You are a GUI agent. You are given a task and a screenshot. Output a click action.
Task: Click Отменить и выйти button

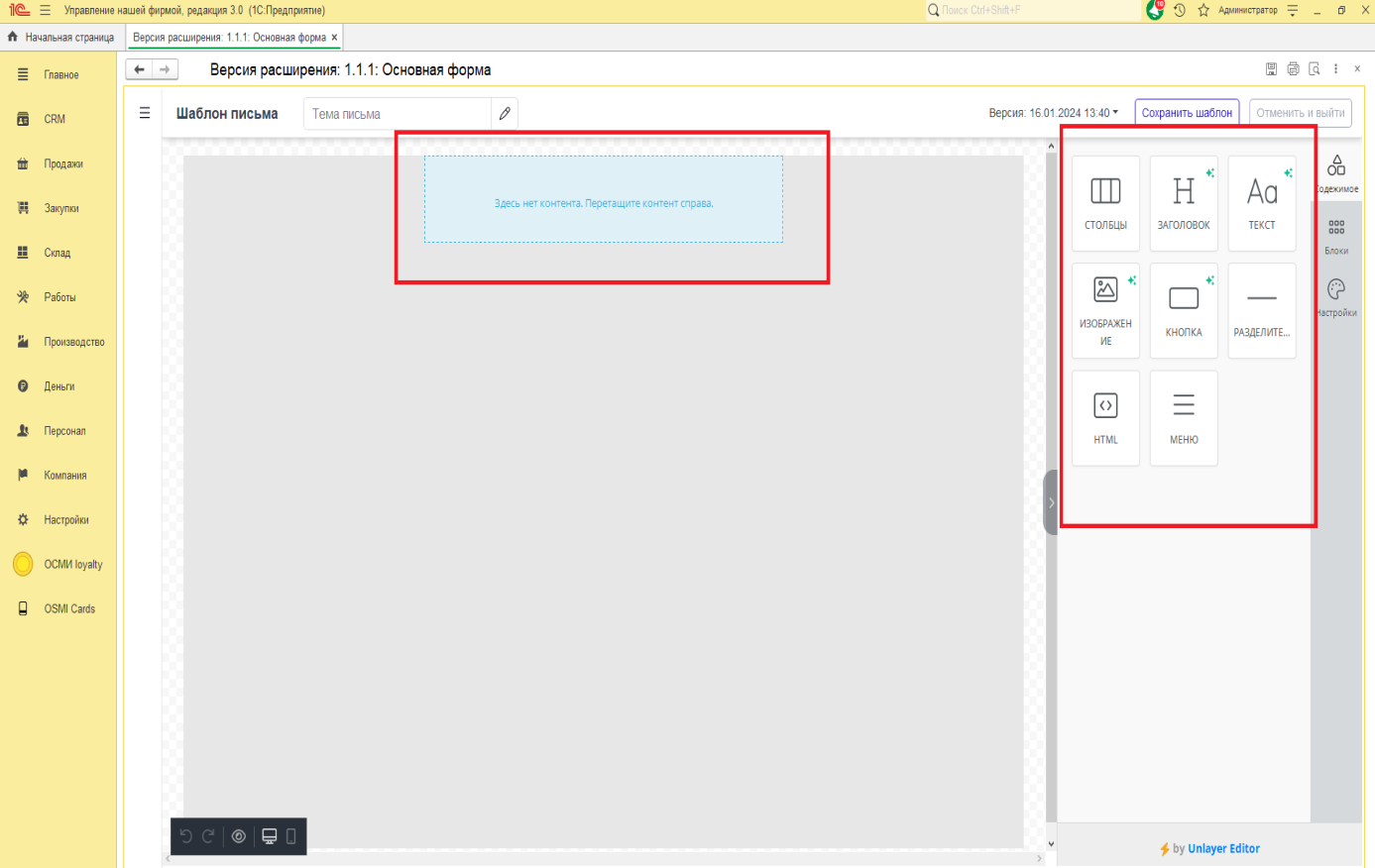point(1301,113)
